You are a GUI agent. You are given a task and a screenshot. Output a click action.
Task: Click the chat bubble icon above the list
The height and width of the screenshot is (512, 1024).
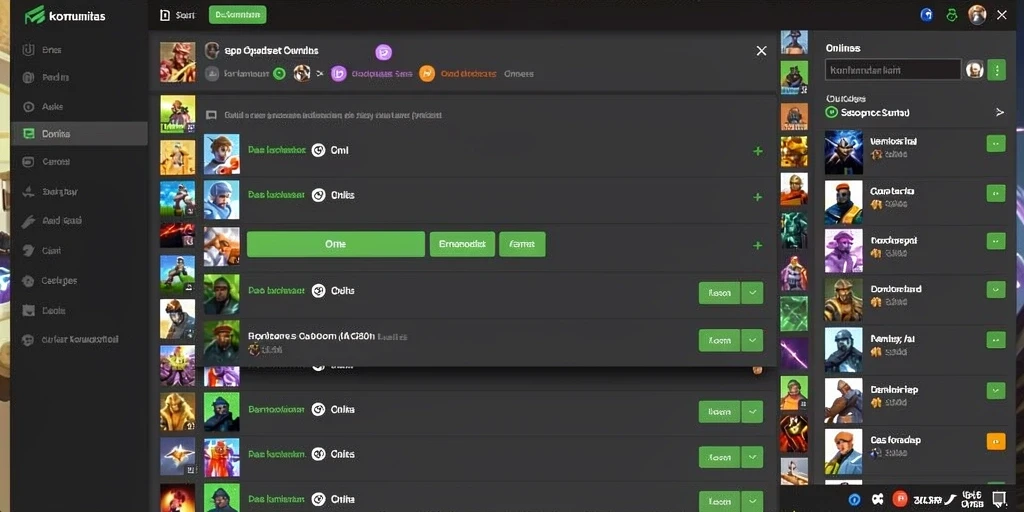[x=211, y=115]
